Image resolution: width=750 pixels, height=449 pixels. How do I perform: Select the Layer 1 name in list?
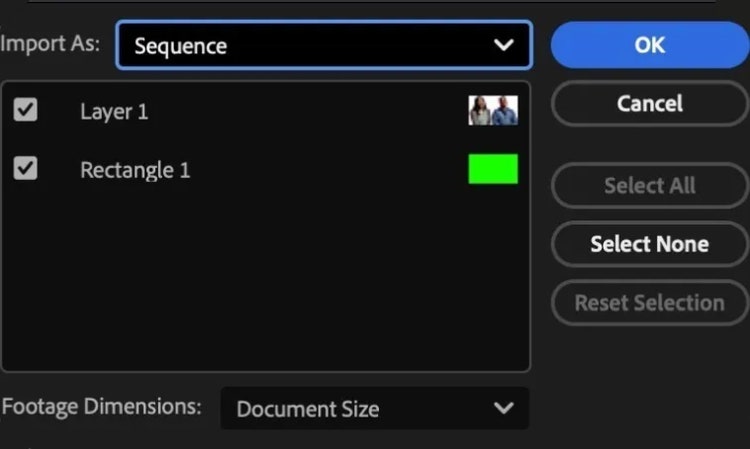(114, 111)
